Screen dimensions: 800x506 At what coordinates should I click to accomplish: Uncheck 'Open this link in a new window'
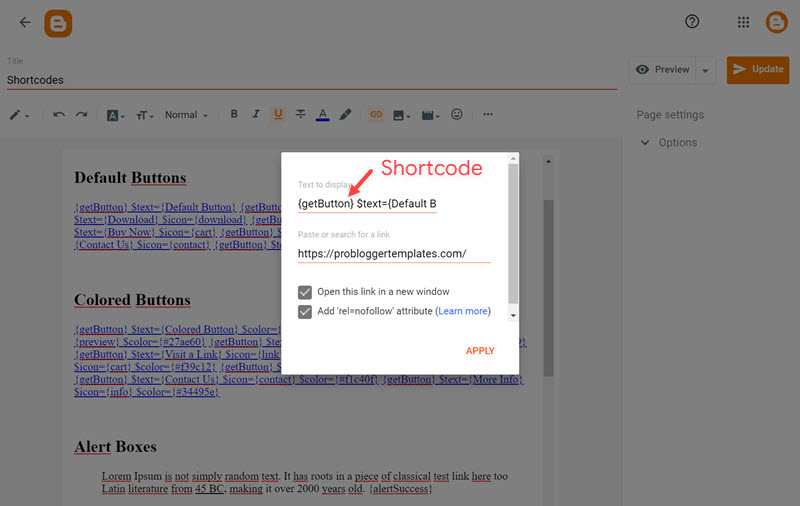click(305, 292)
